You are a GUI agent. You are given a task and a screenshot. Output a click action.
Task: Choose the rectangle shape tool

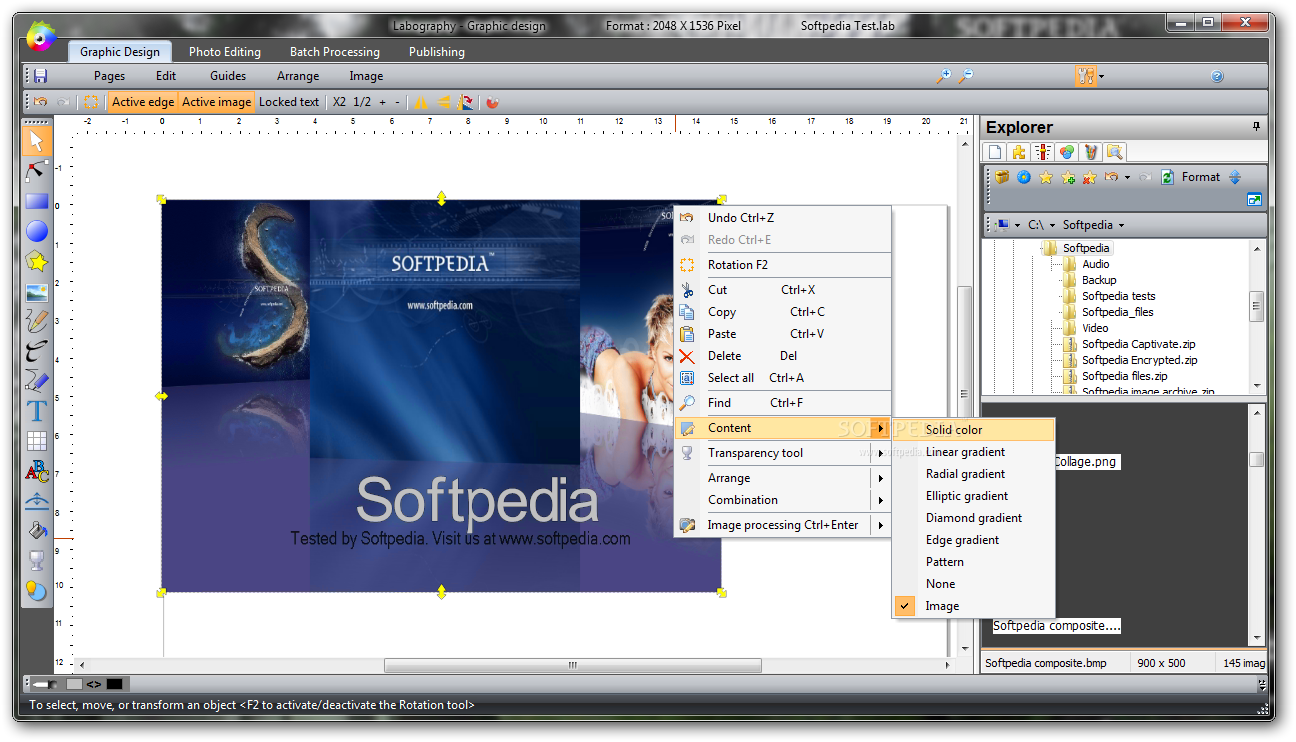[x=37, y=201]
